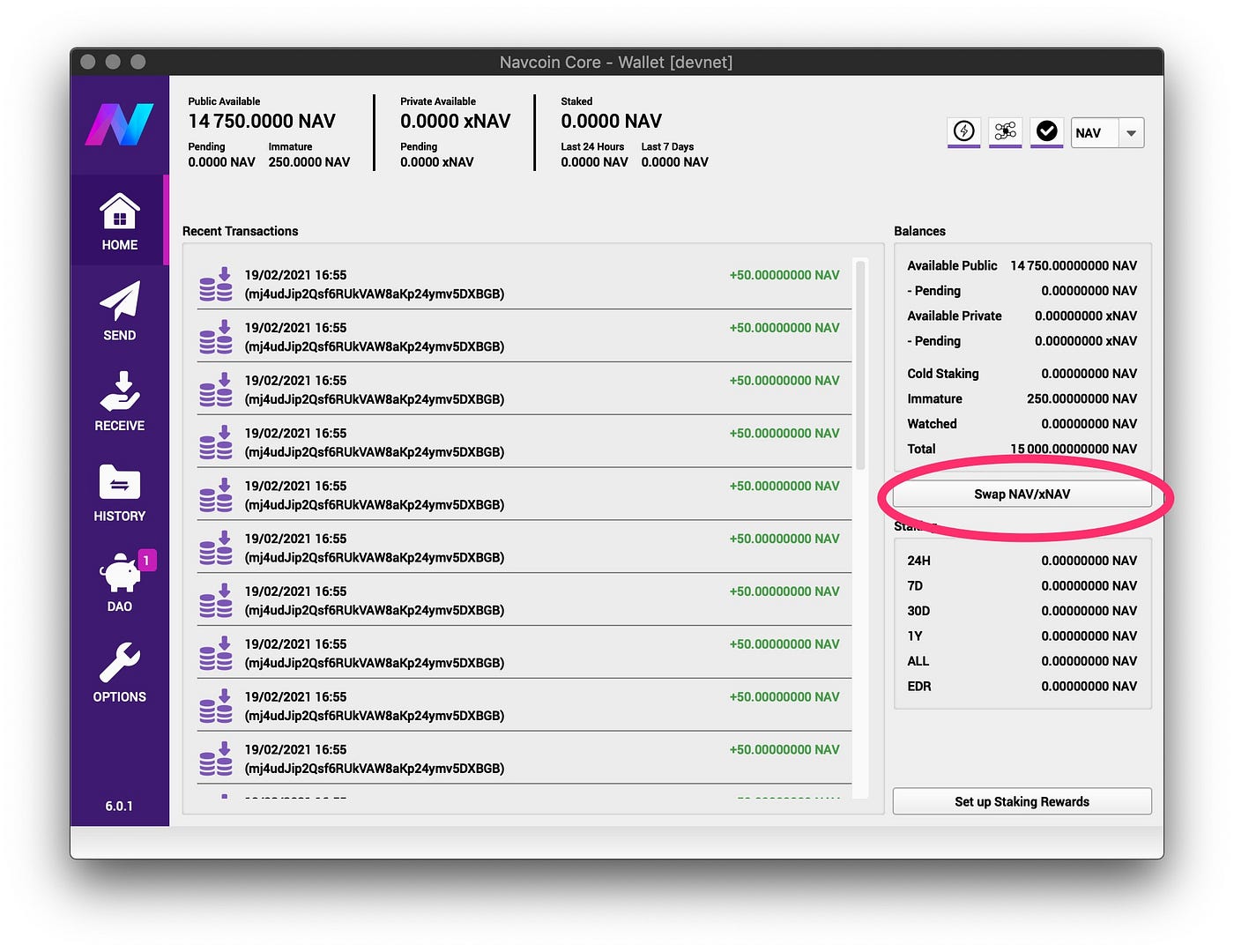Click the sync checkmark status icon
Viewport: 1234px width, 952px height.
pos(1047,131)
